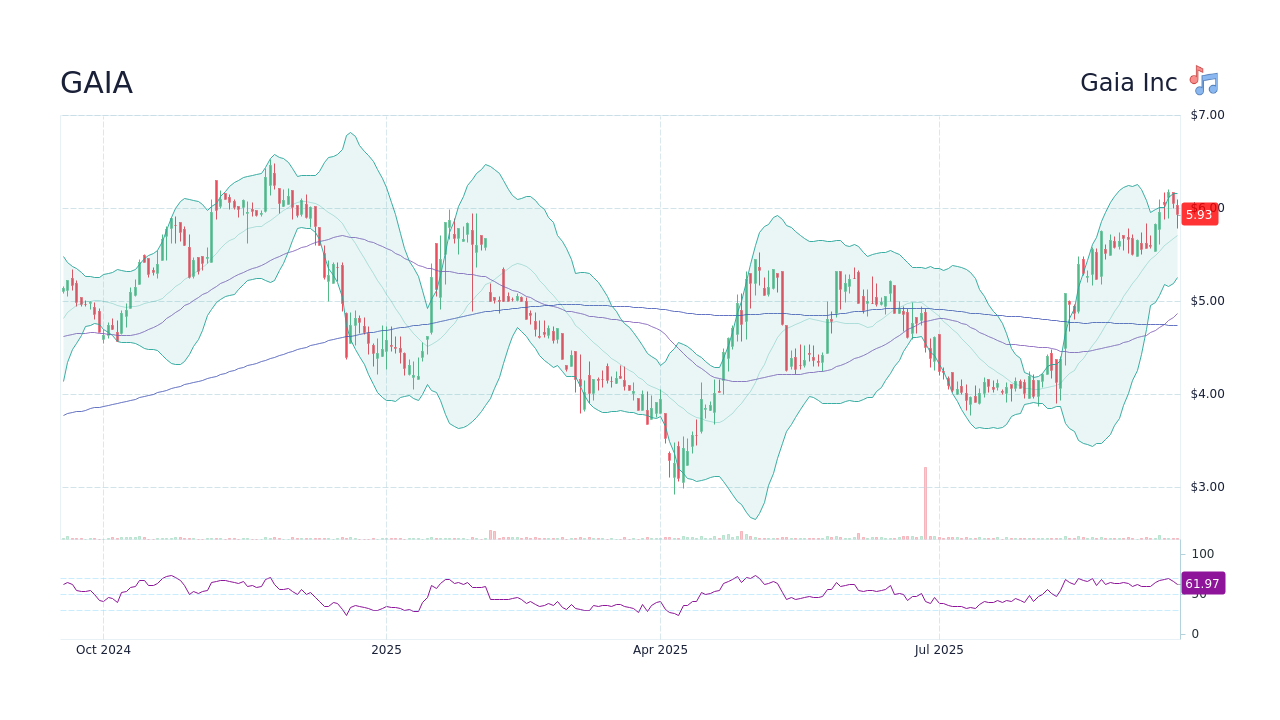Open the Gaia Inc company name link
The height and width of the screenshot is (720, 1280).
tap(1129, 82)
